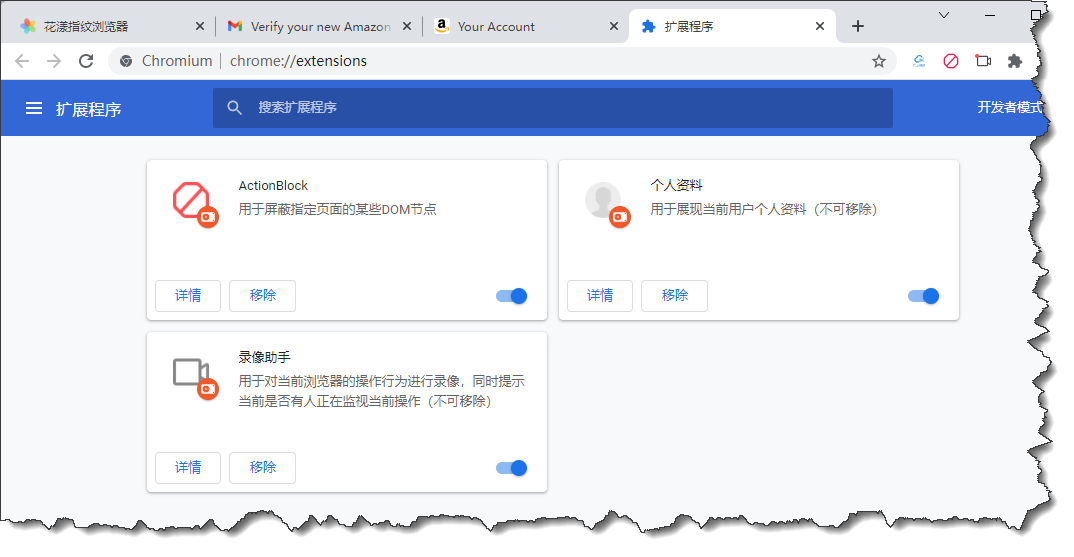Close the Your Account tab

pyautogui.click(x=614, y=26)
